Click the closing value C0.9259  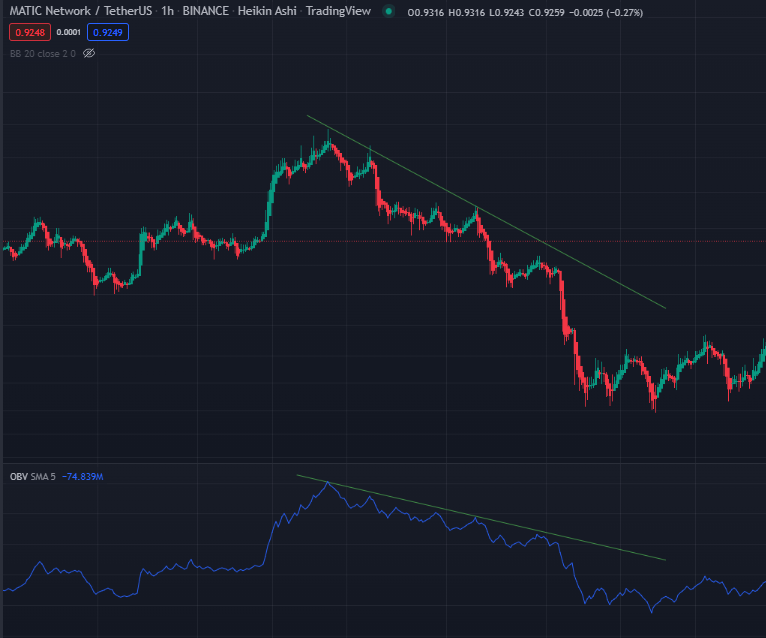(547, 13)
